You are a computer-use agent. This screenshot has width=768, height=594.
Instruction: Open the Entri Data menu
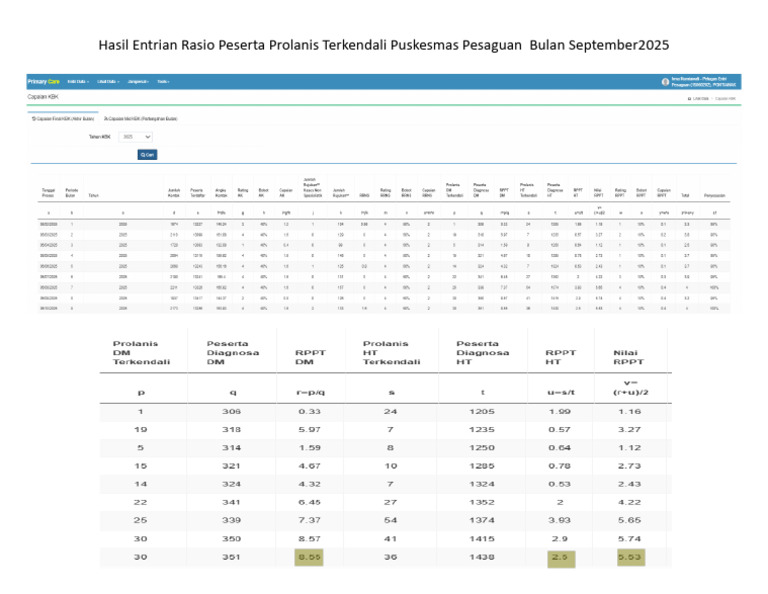click(x=78, y=82)
